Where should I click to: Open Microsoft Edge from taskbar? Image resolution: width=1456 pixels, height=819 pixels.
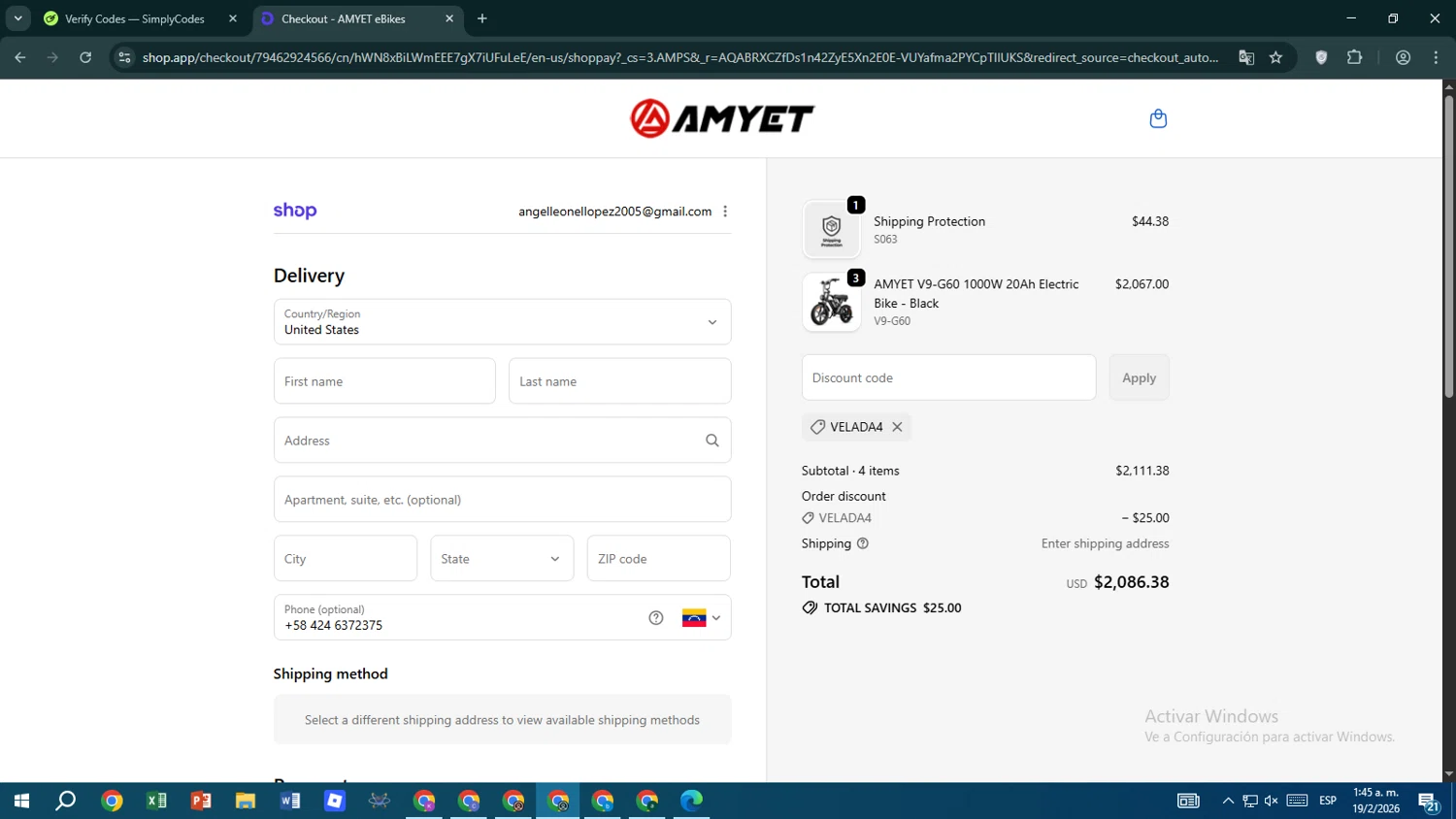pos(691,801)
